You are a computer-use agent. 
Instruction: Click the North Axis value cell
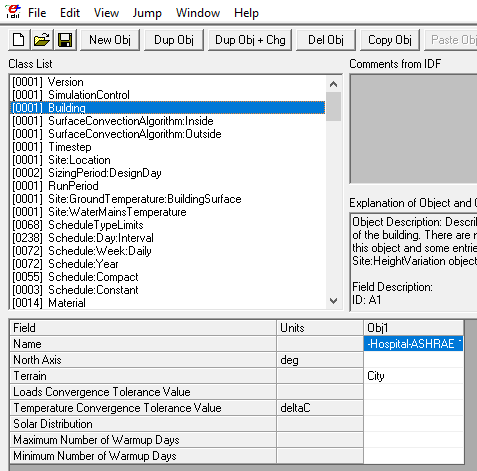(413, 360)
